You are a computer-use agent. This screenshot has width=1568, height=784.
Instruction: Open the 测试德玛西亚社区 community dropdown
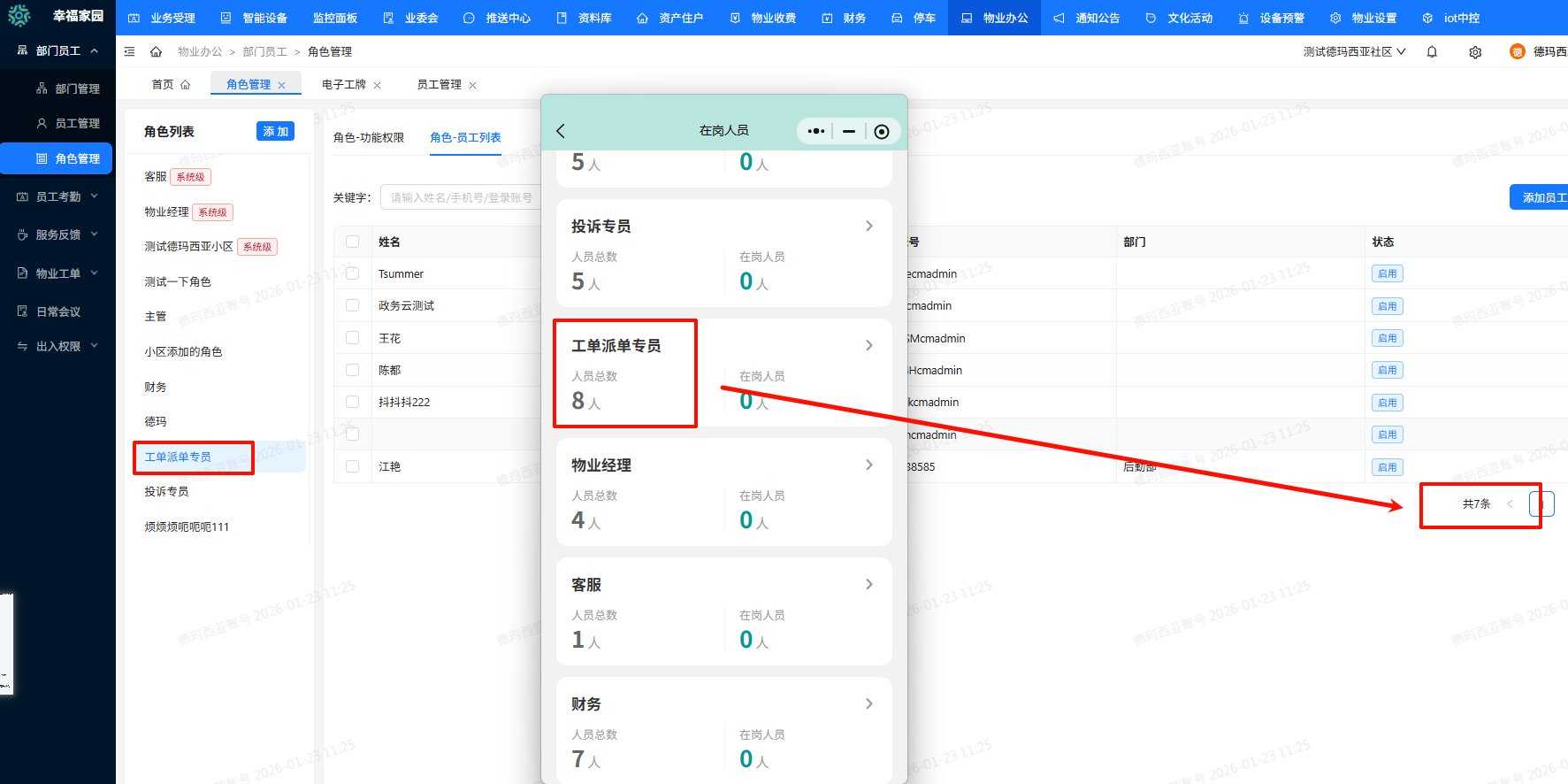1354,52
